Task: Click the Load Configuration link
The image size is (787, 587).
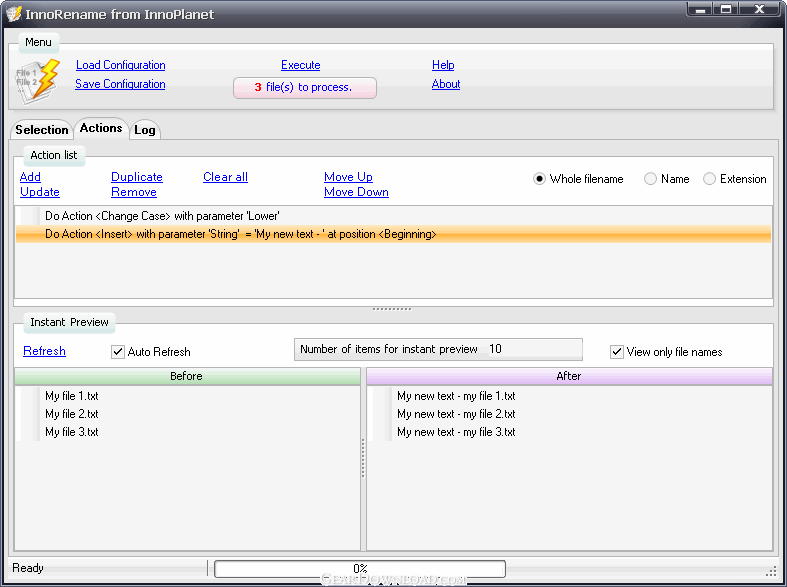Action: tap(120, 65)
